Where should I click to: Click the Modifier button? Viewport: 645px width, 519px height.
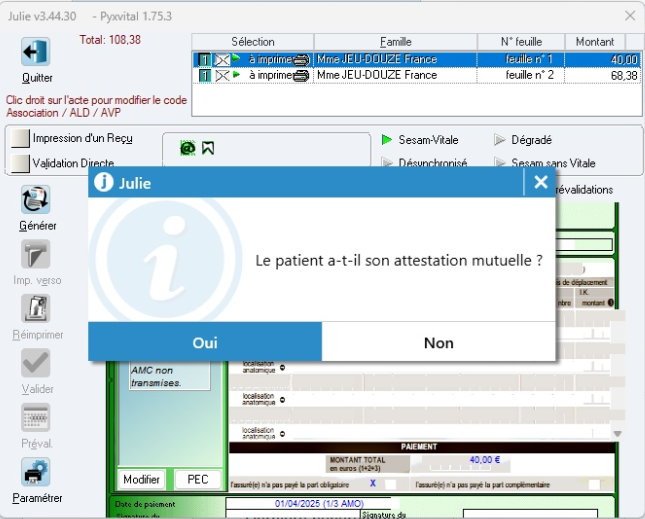point(141,480)
